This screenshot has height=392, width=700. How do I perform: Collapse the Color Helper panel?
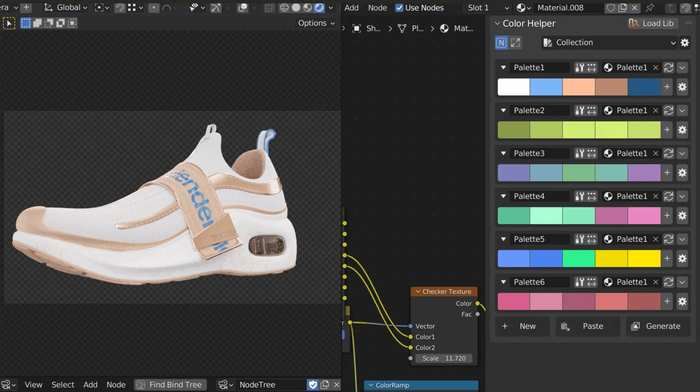[497, 23]
